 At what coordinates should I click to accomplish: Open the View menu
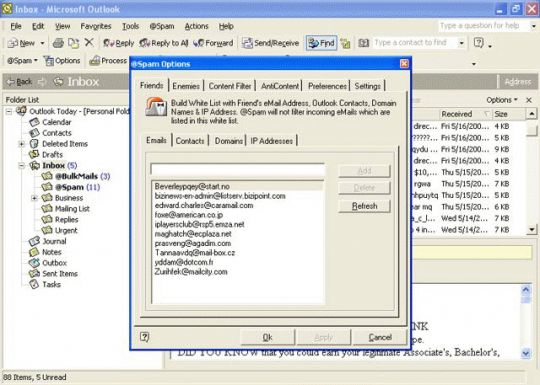pos(63,26)
